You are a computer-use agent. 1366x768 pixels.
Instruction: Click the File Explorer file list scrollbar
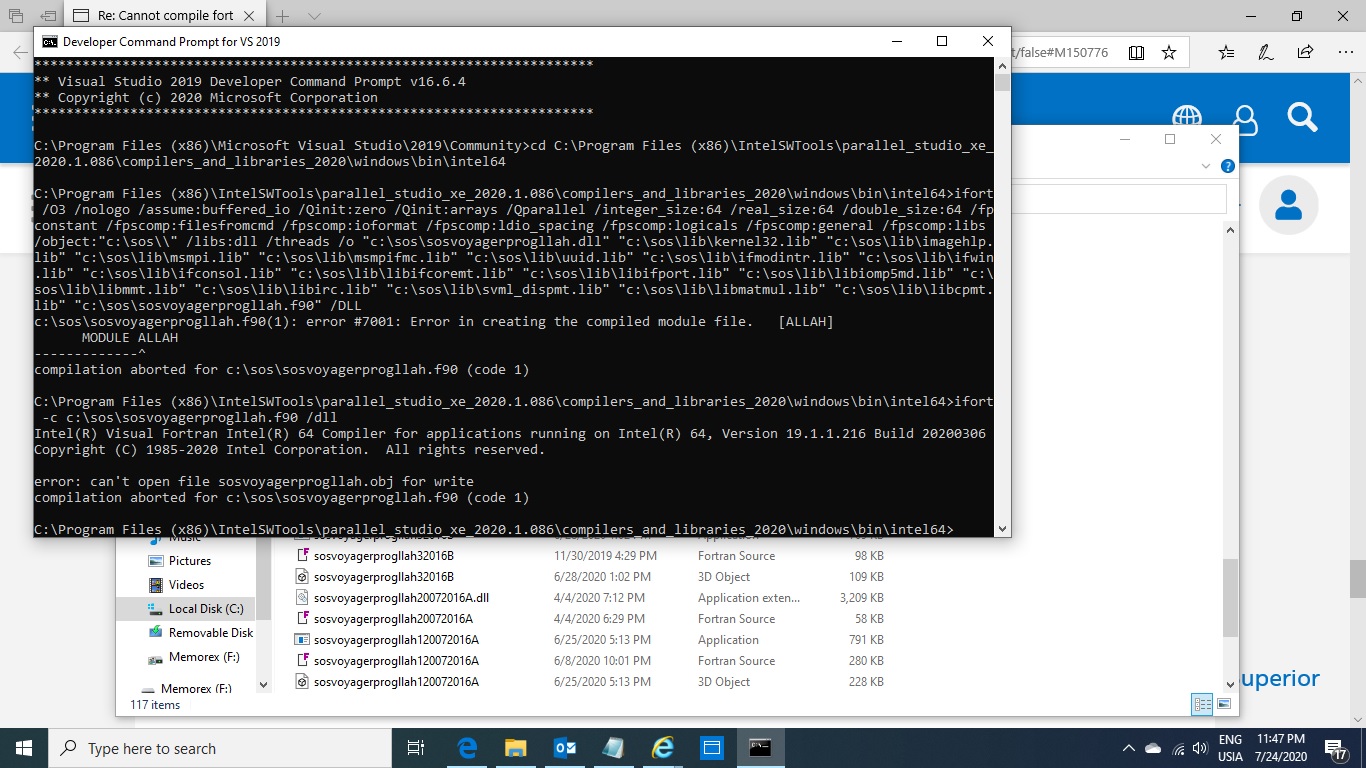(1230, 597)
